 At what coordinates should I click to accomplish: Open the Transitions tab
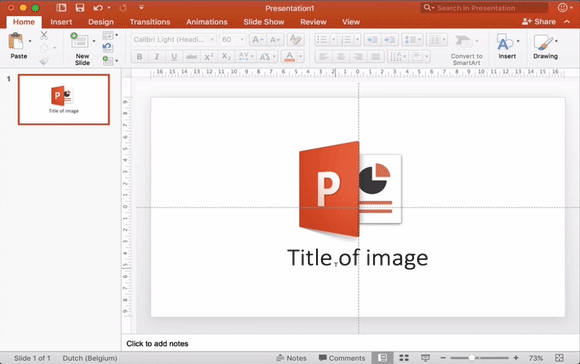tap(150, 22)
